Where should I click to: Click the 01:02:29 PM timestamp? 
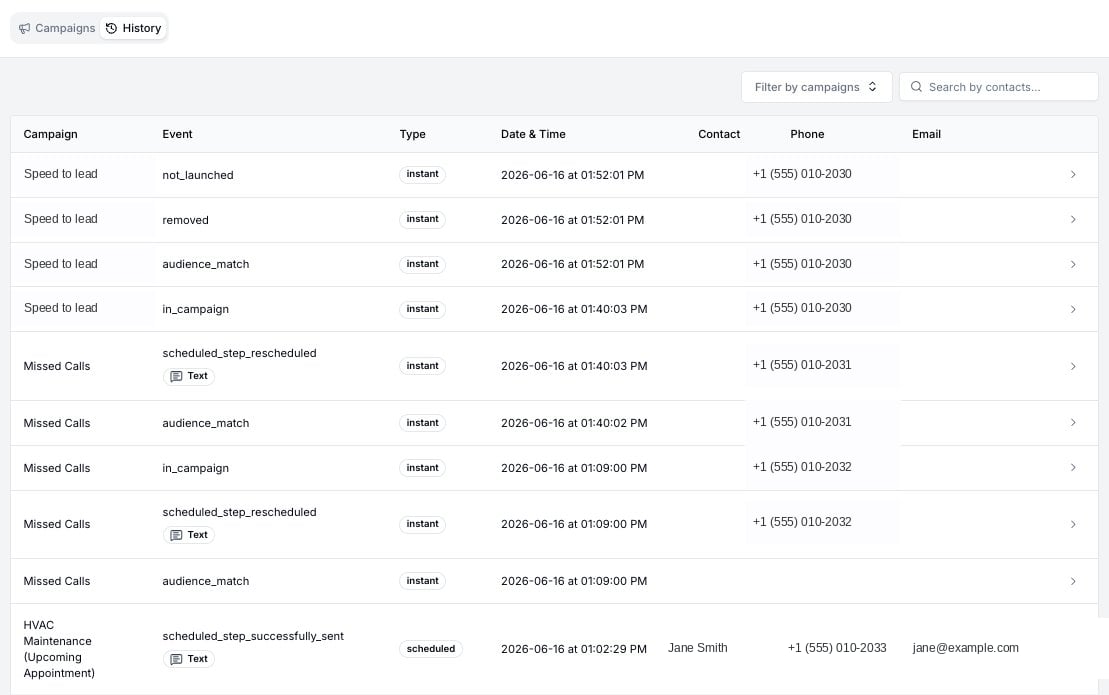tap(574, 649)
